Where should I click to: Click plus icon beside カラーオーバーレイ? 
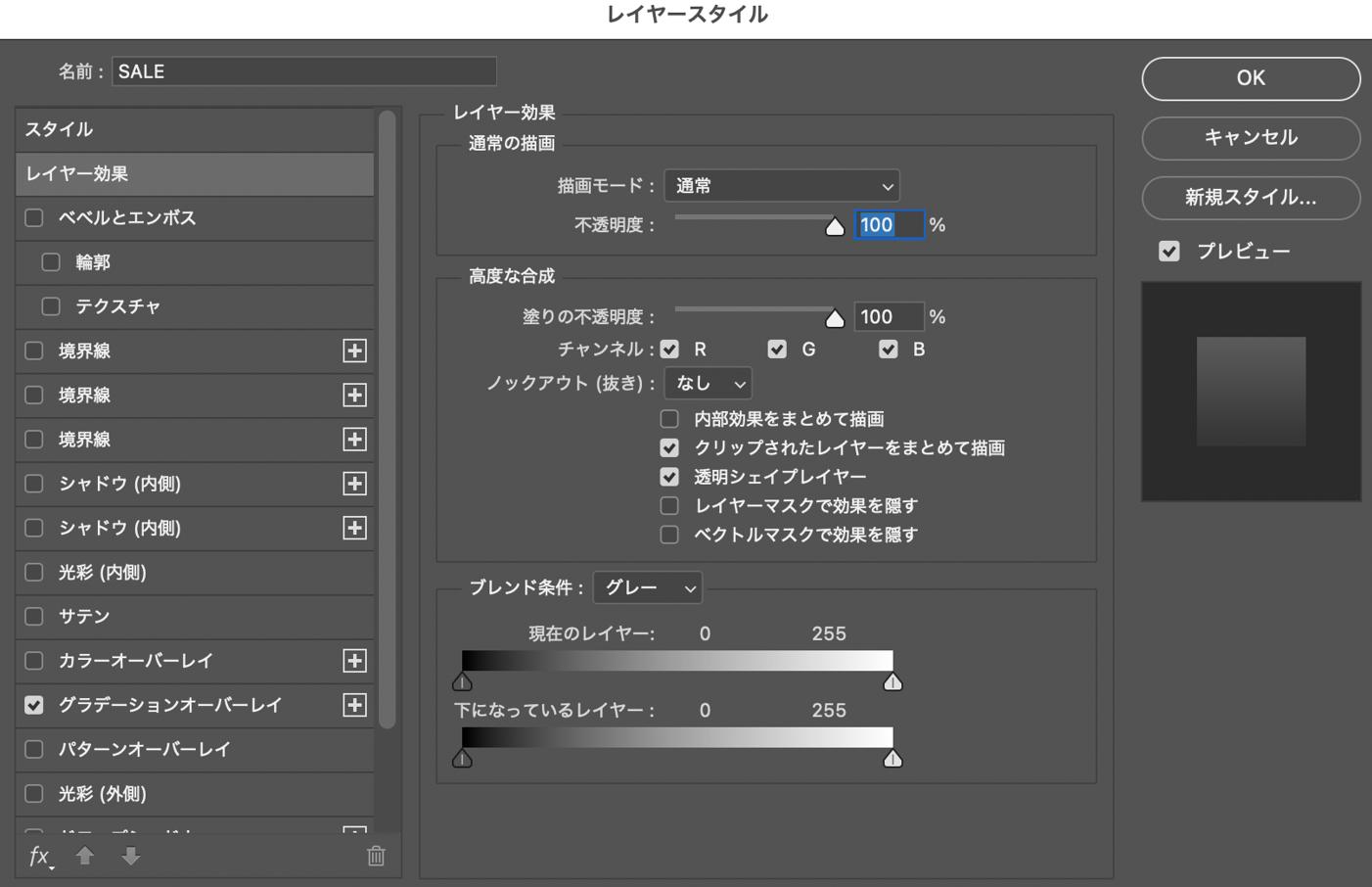point(354,661)
